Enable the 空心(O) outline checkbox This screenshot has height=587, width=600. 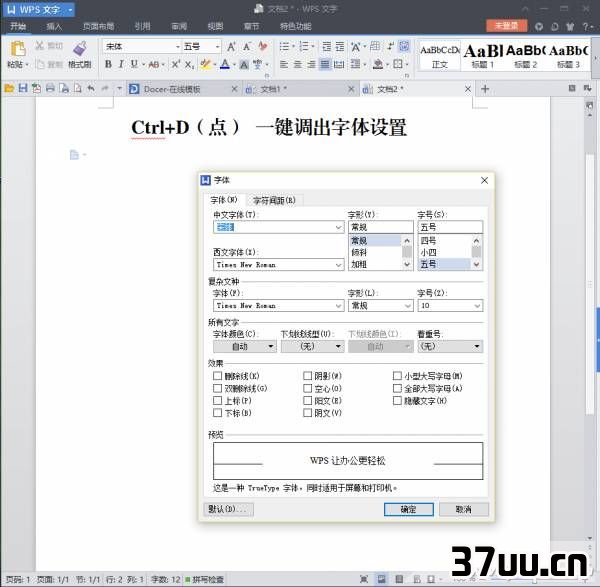pos(308,388)
